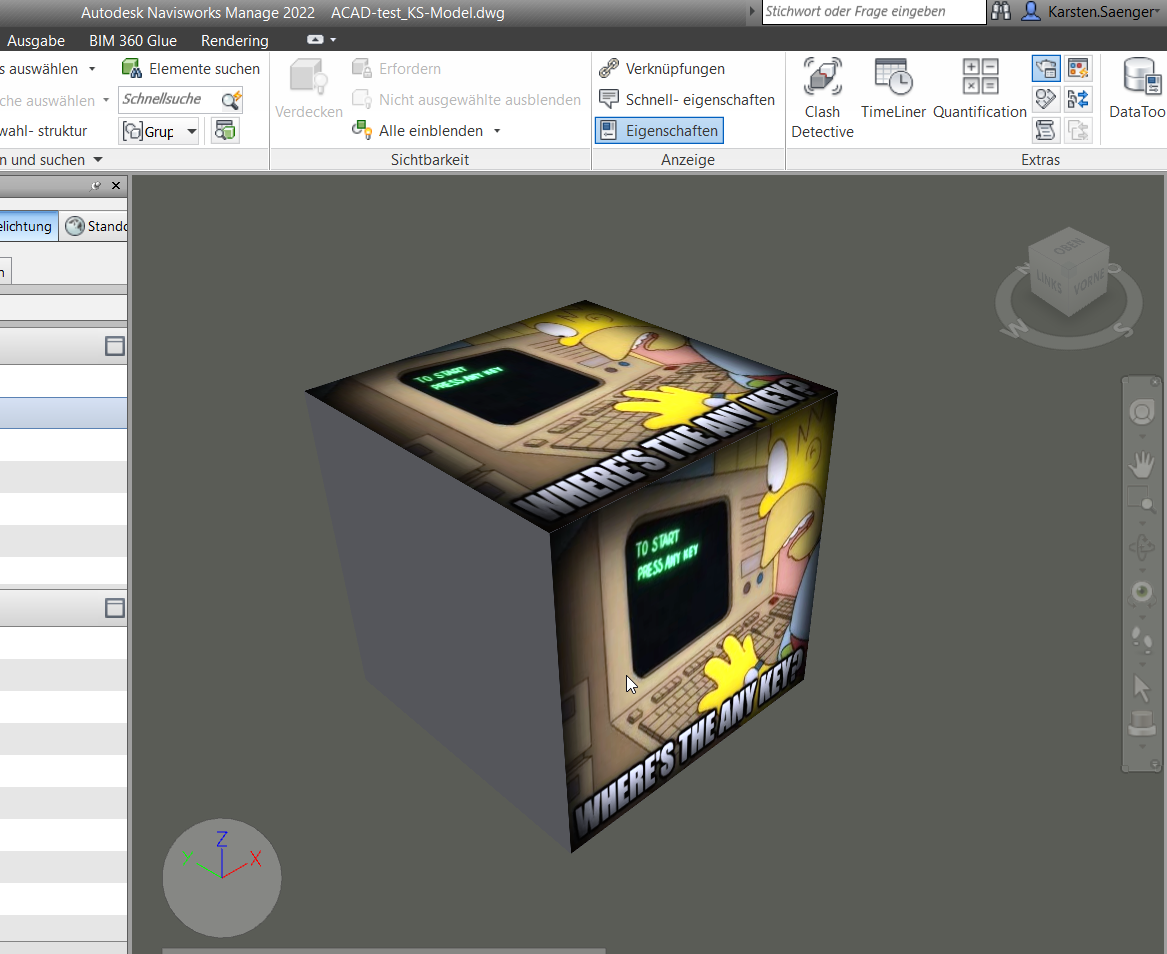Close the navigation bar
Viewport: 1167px width, 954px height.
click(x=1155, y=382)
